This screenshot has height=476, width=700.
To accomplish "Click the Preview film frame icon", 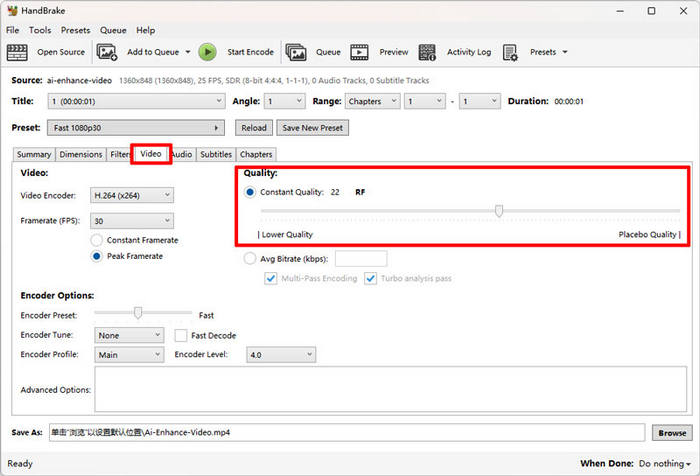I will coord(359,52).
